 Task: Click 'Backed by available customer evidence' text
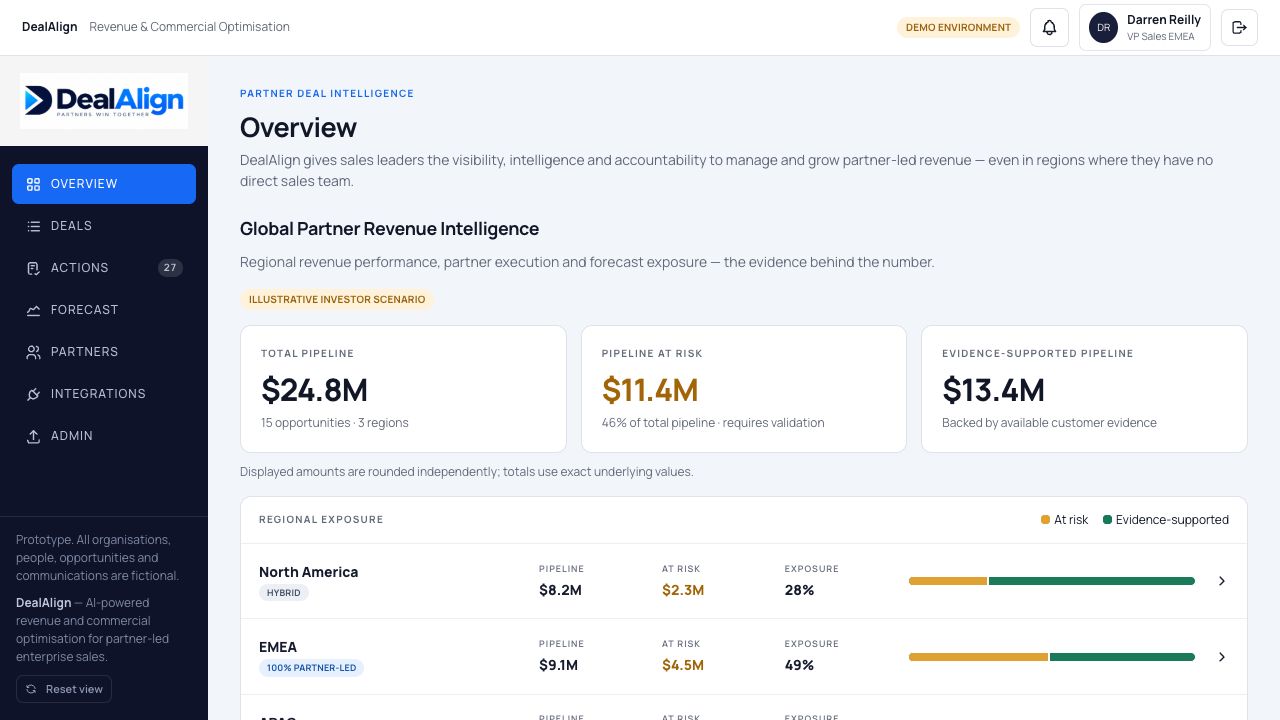pos(1049,423)
